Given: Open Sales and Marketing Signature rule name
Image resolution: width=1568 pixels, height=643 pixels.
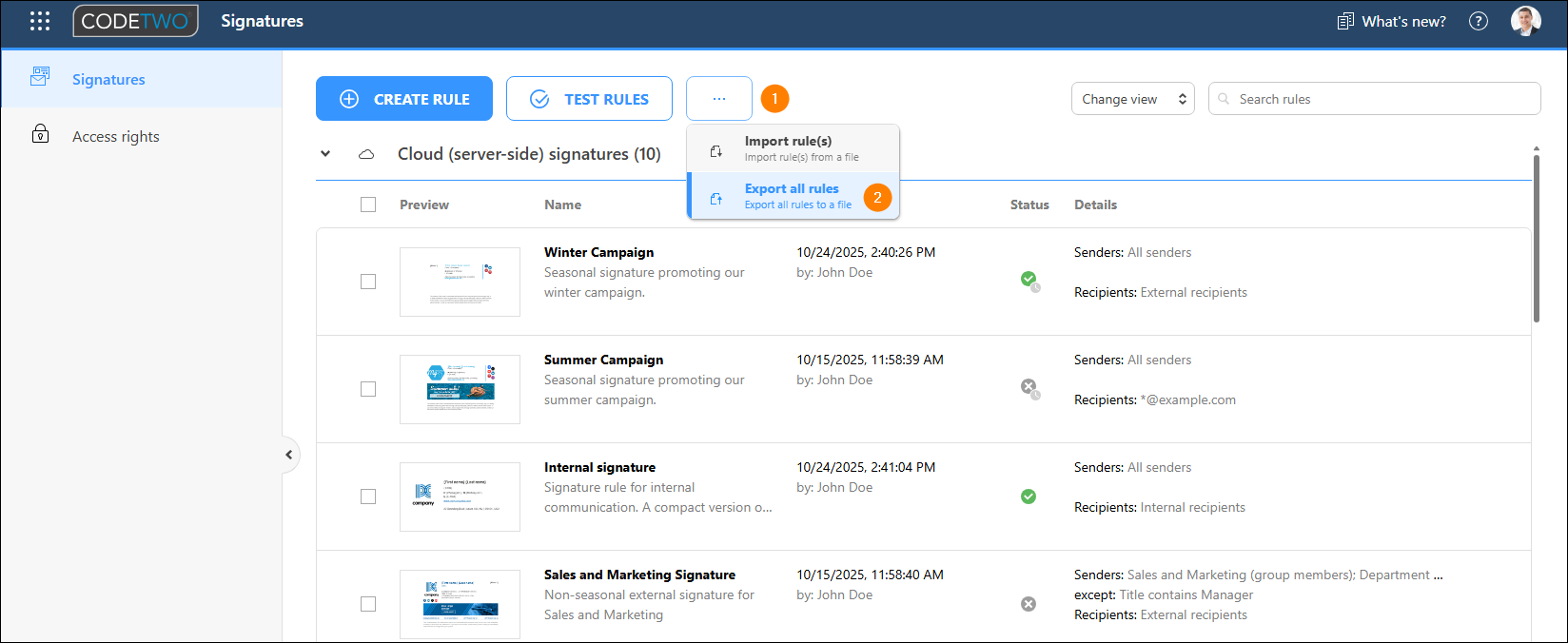Looking at the screenshot, I should [x=639, y=575].
